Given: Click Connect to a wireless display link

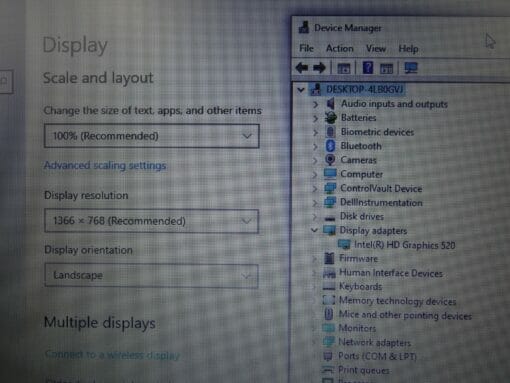Looking at the screenshot, I should point(112,355).
